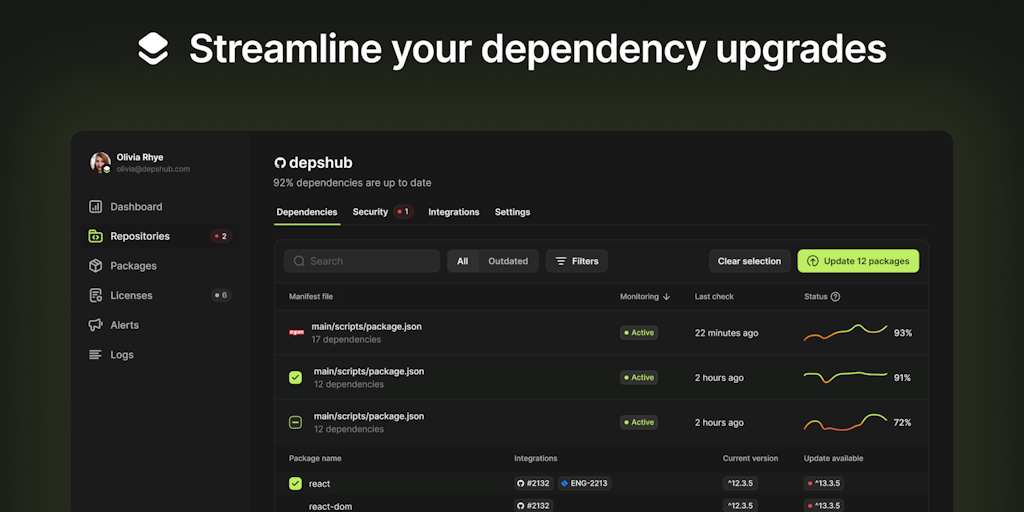The height and width of the screenshot is (512, 1024).
Task: Open Olivia Rhye account menu
Action: click(x=140, y=163)
